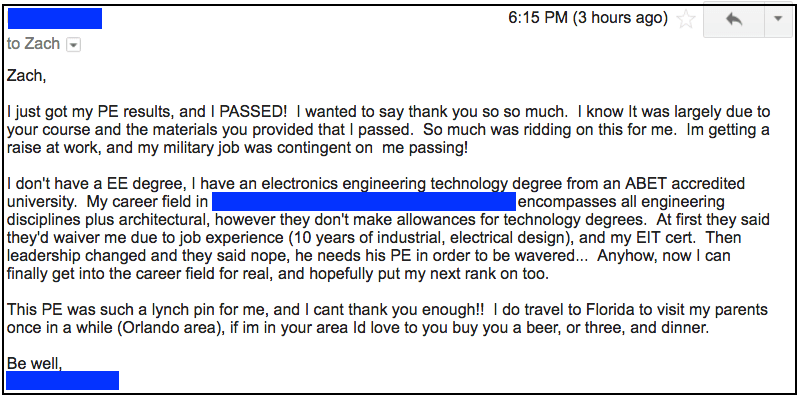Click the '(Orlando area)' text

[x=172, y=328]
